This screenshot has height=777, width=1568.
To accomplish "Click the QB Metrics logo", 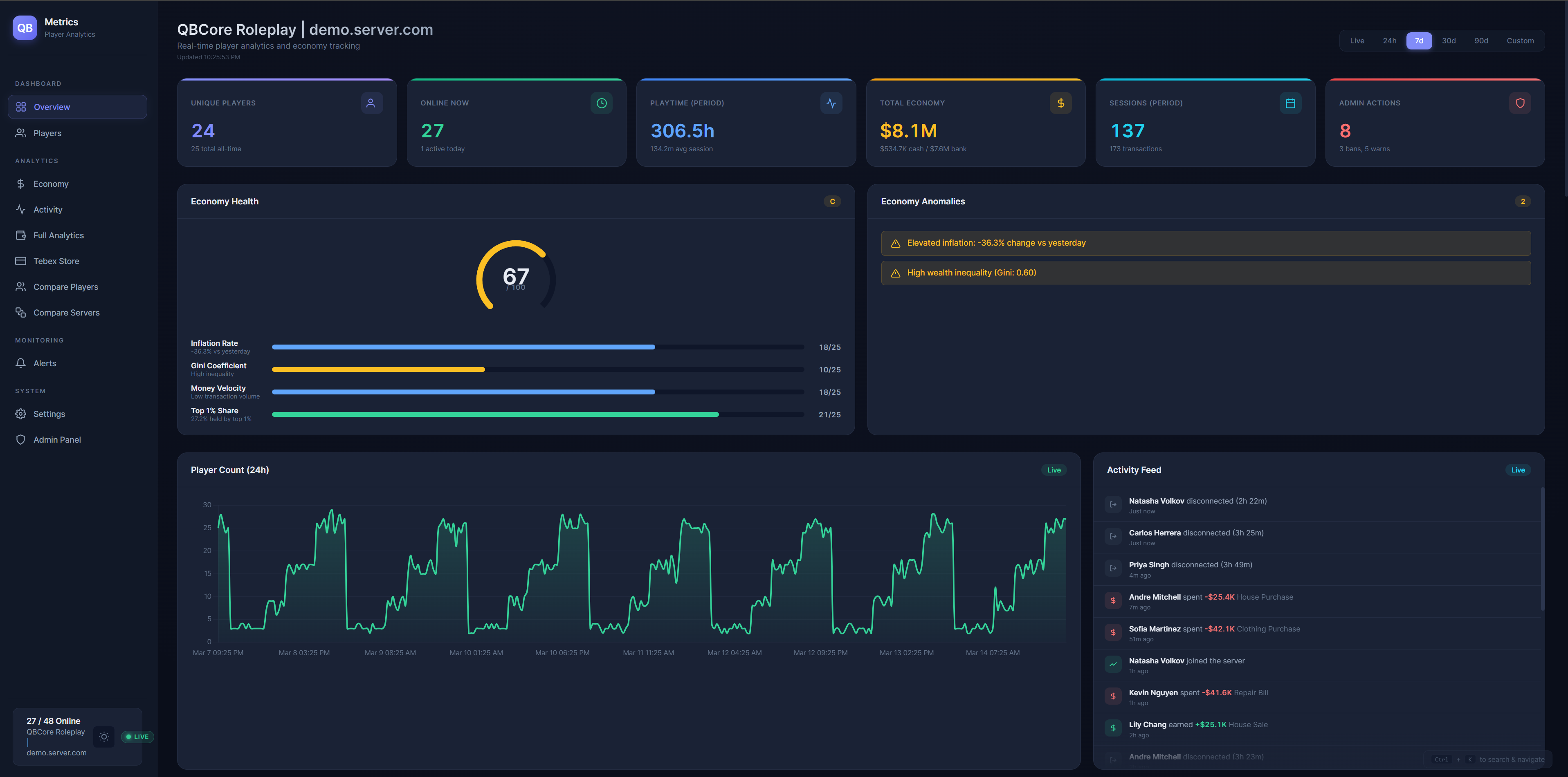I will 25,28.
